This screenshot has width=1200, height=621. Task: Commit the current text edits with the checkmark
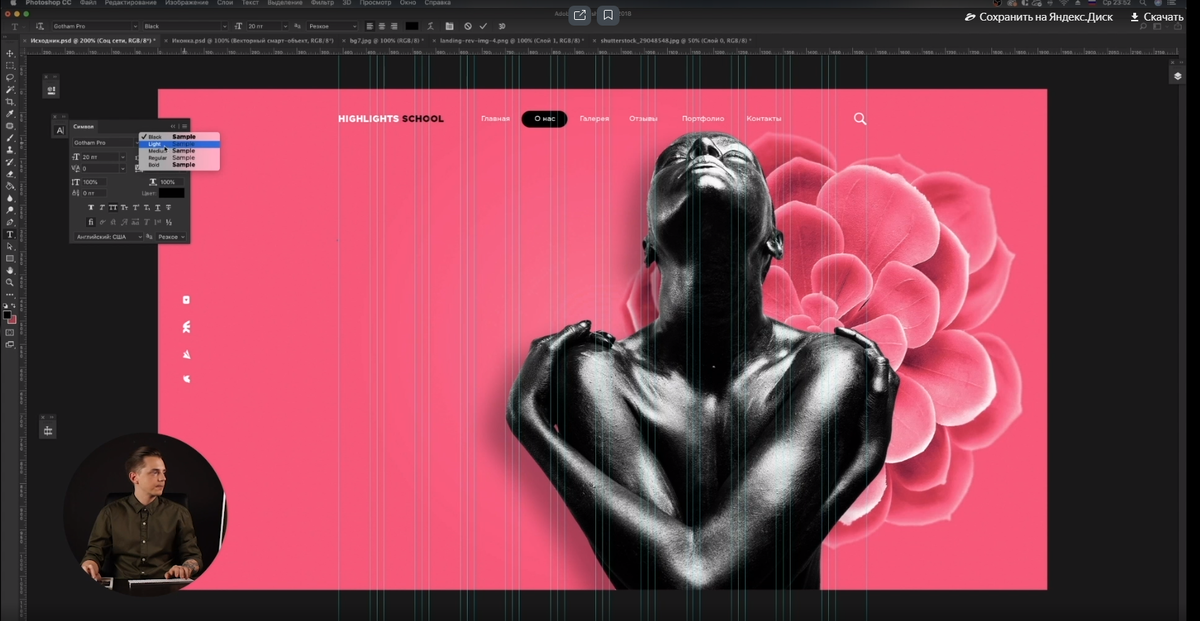483,26
